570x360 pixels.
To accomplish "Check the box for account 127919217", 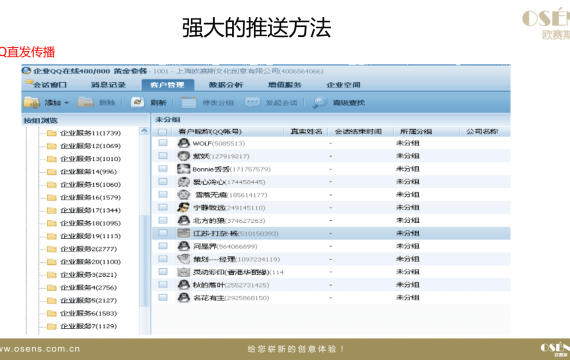I will coord(163,156).
